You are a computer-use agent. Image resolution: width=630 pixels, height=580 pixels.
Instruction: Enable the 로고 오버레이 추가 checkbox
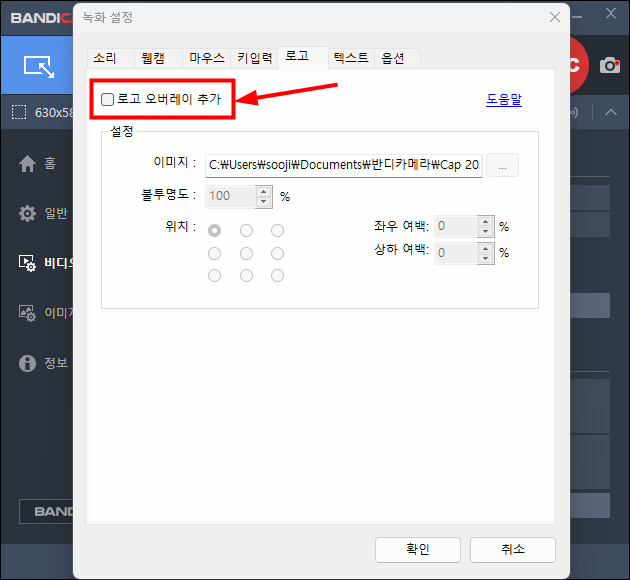point(108,100)
